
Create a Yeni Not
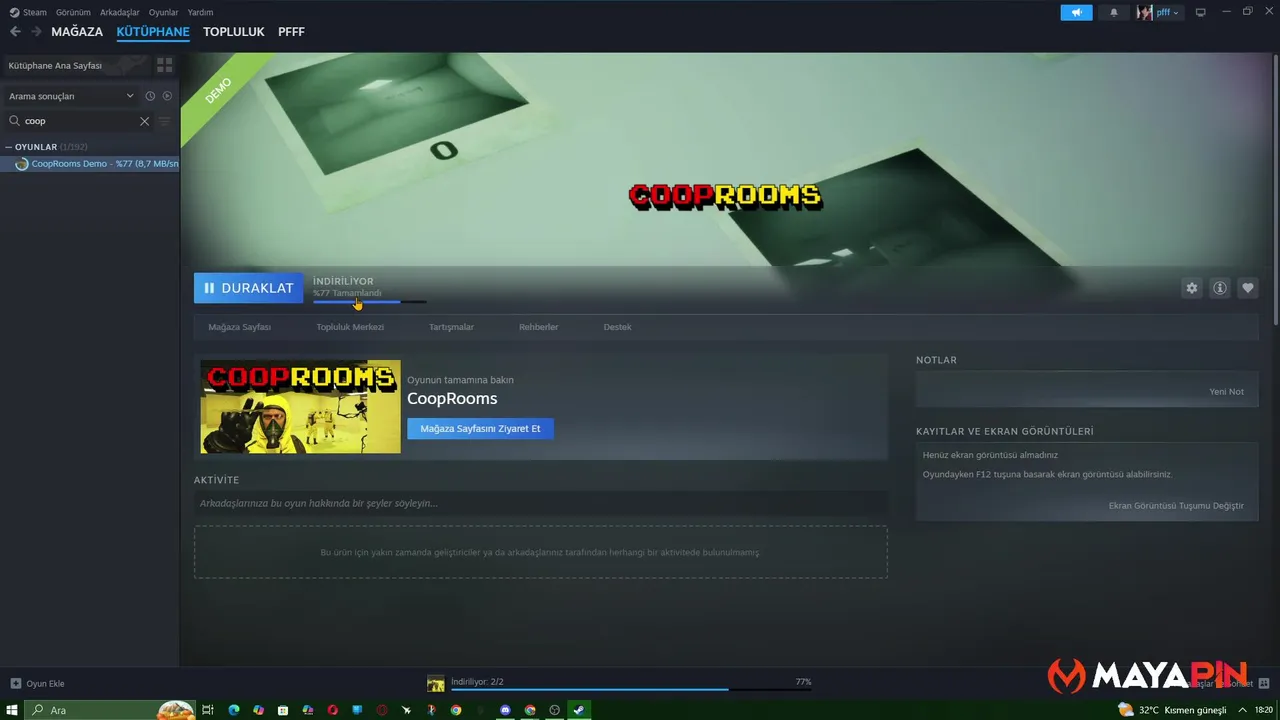(1227, 392)
